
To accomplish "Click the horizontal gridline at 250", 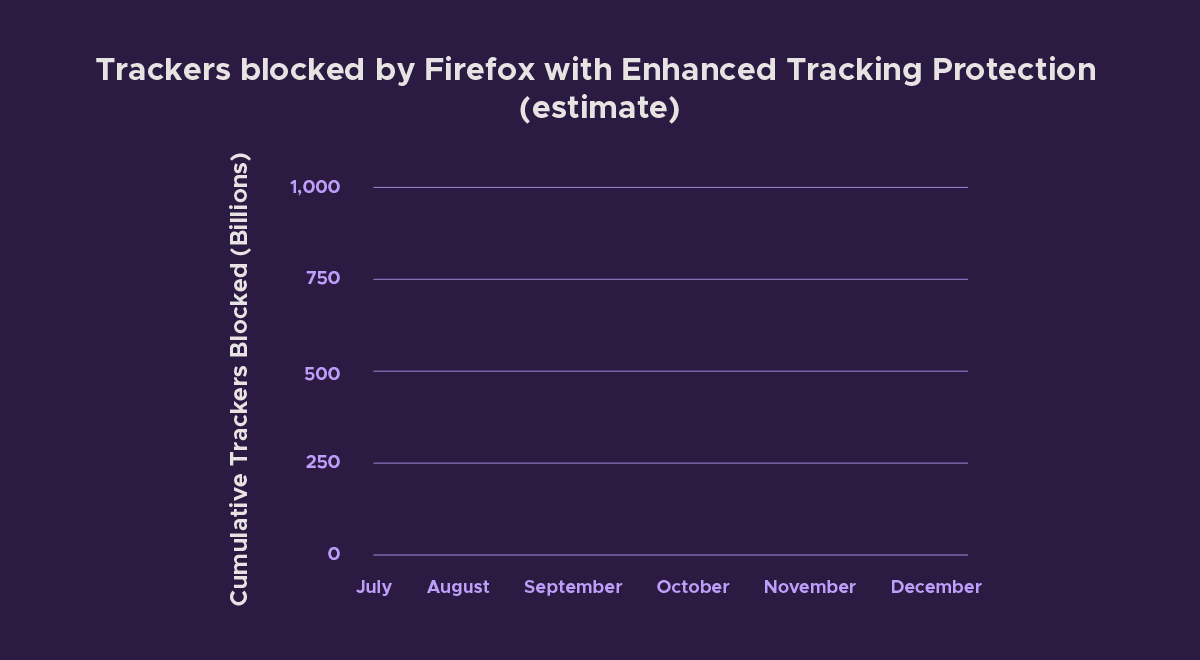I will (x=670, y=463).
